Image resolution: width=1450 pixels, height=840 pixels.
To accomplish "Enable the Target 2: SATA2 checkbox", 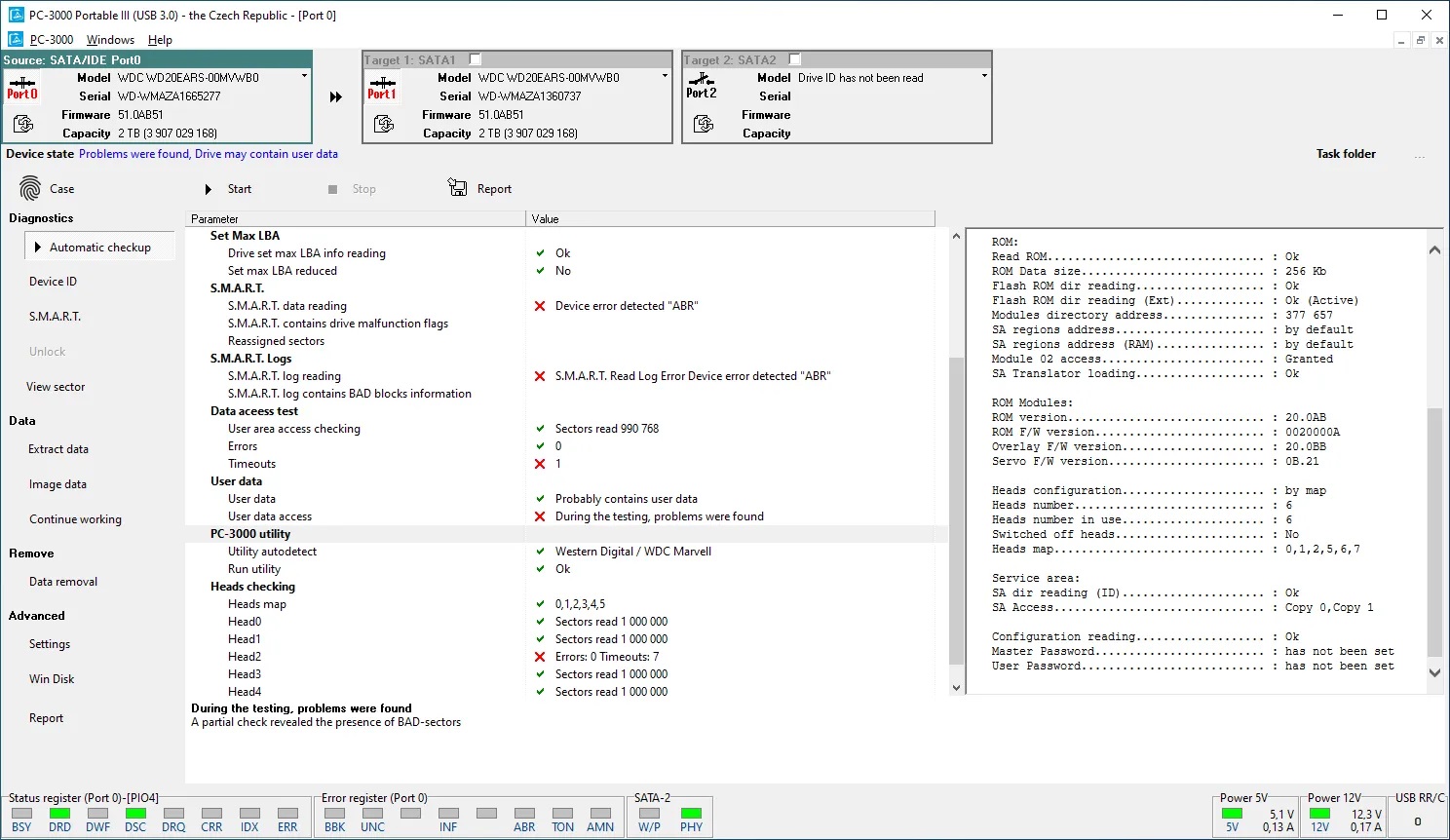I will [x=794, y=59].
